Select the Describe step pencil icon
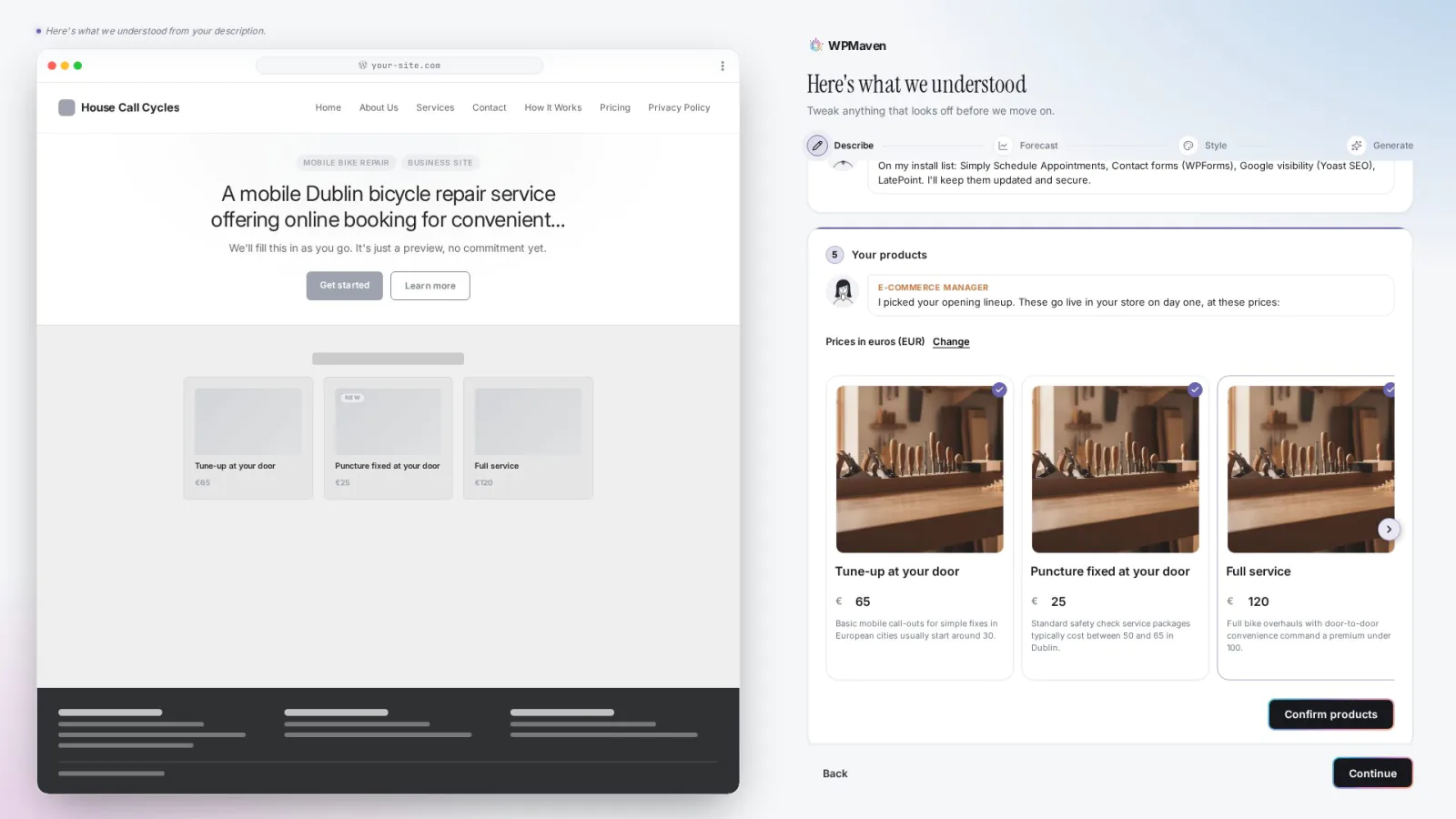The image size is (1456, 819). coord(817,146)
